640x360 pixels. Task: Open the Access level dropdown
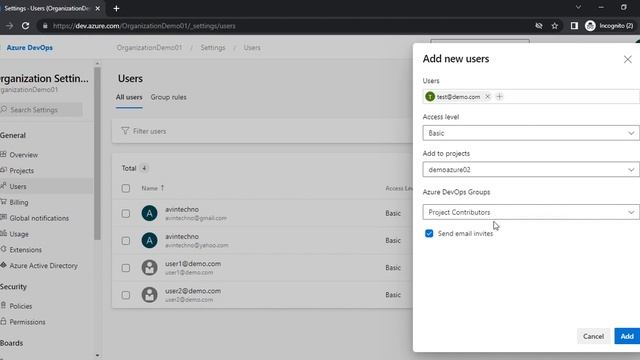click(531, 133)
